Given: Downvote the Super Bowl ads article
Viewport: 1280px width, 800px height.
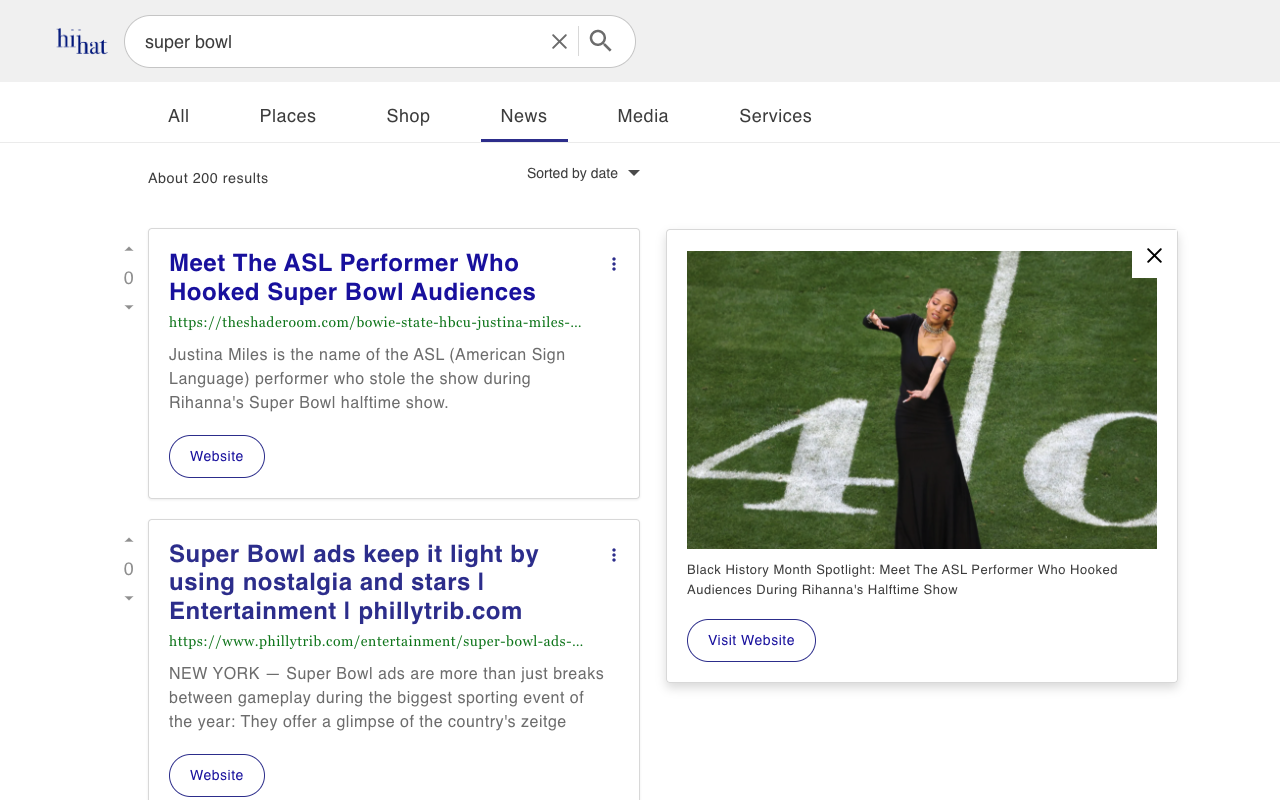Looking at the screenshot, I should (x=129, y=598).
